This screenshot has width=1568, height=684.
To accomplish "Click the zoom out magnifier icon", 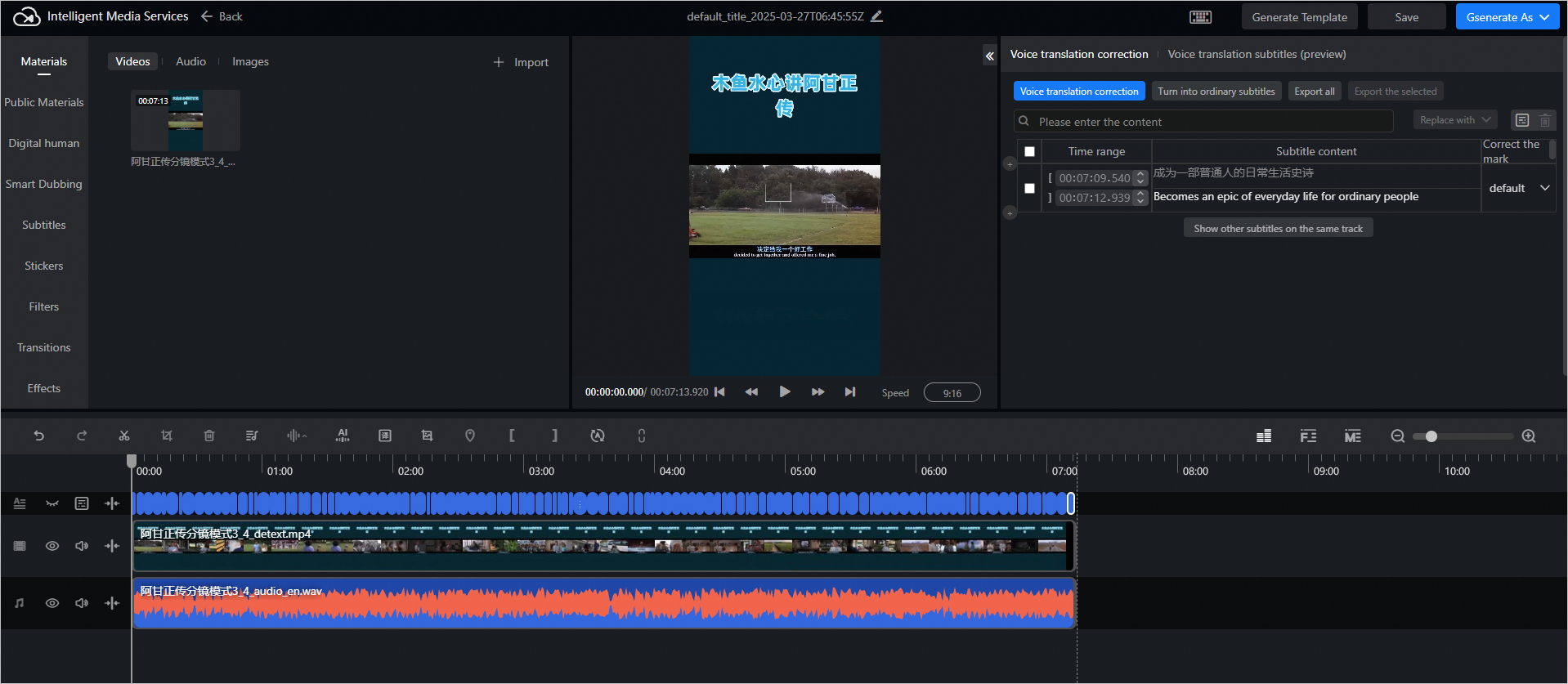I will [x=1398, y=436].
